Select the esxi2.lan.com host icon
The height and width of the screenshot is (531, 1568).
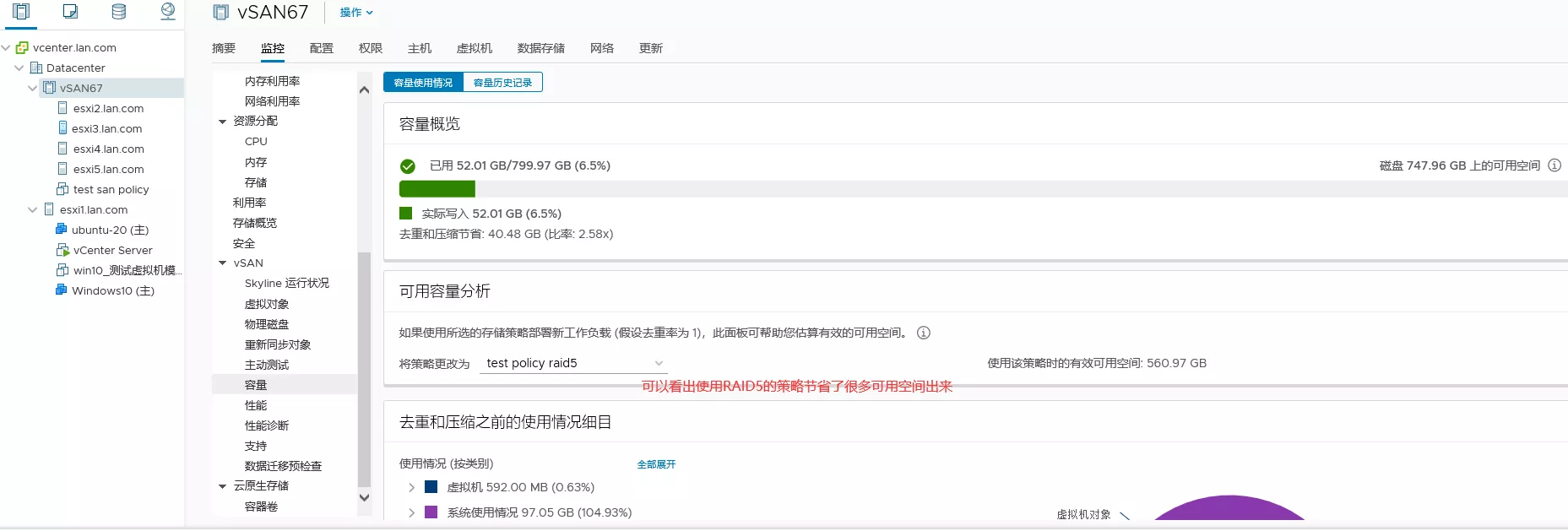(x=62, y=108)
